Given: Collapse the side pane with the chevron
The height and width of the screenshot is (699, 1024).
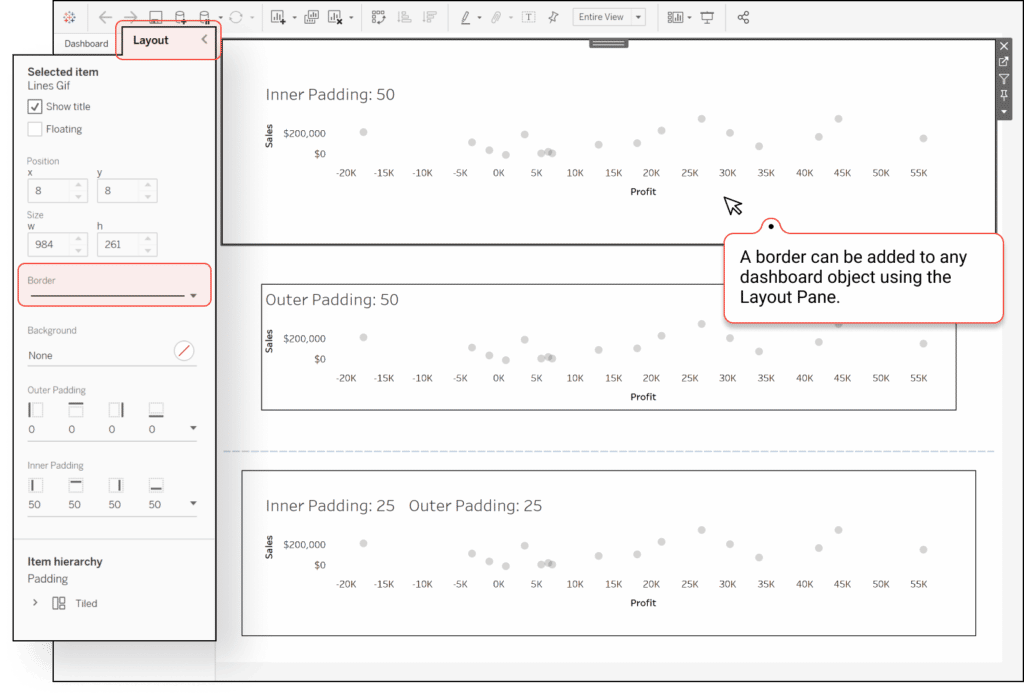Looking at the screenshot, I should pyautogui.click(x=204, y=40).
